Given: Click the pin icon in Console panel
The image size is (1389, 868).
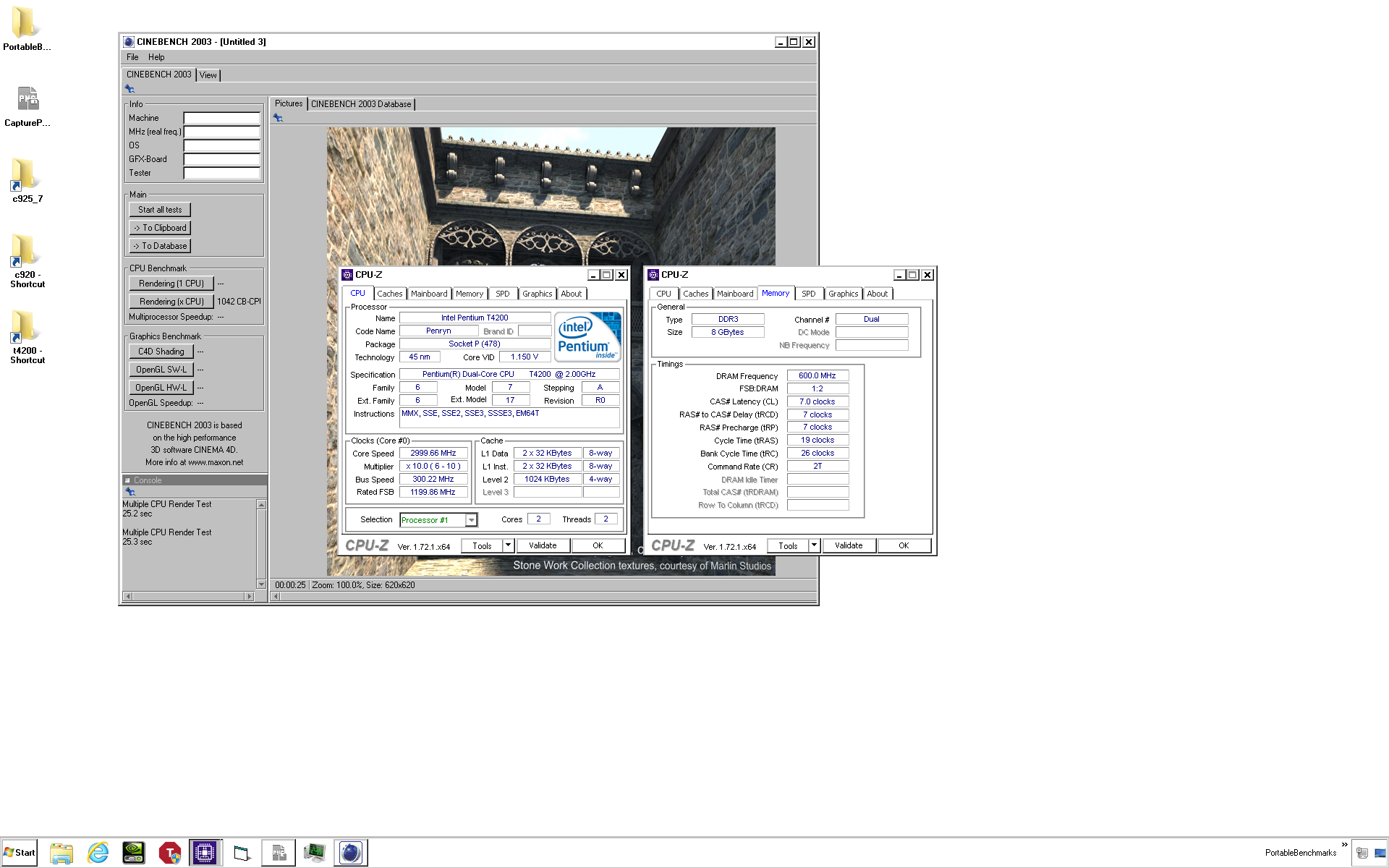Looking at the screenshot, I should pos(130,492).
